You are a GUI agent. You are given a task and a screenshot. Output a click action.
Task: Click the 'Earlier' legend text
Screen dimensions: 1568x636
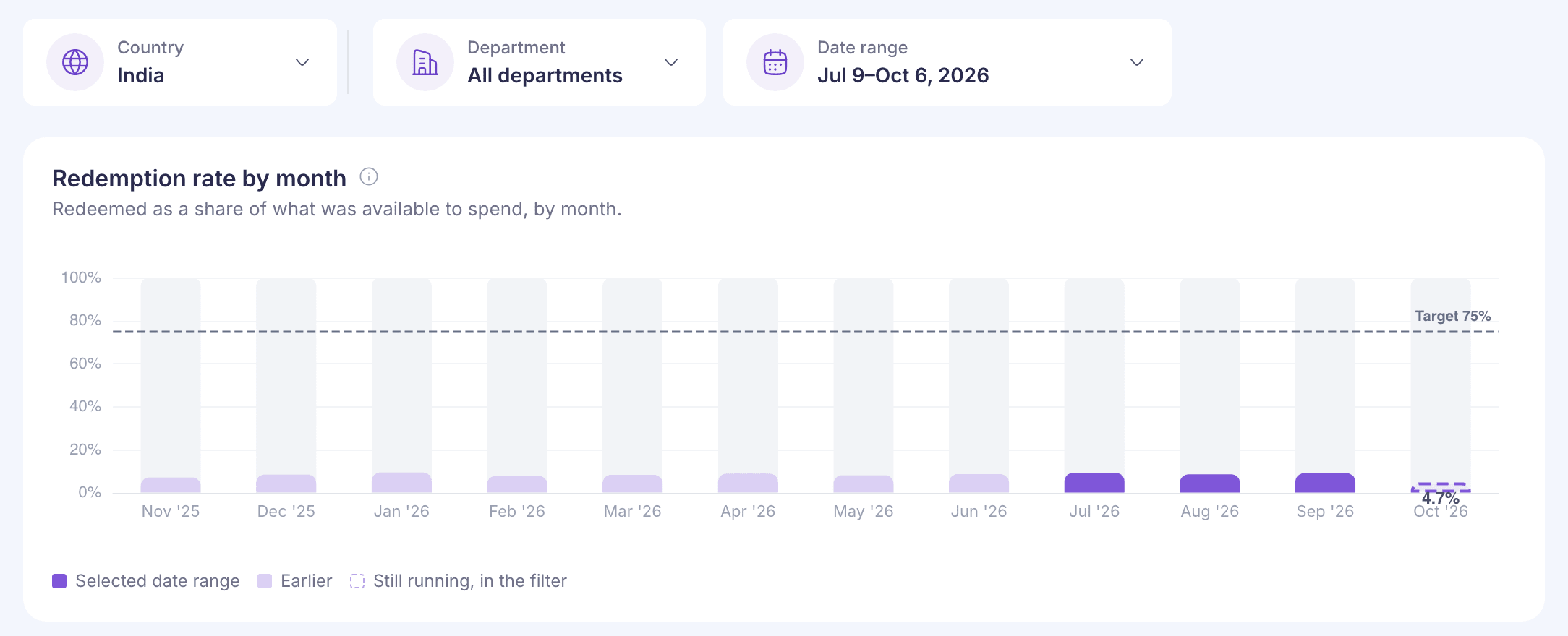click(x=307, y=581)
